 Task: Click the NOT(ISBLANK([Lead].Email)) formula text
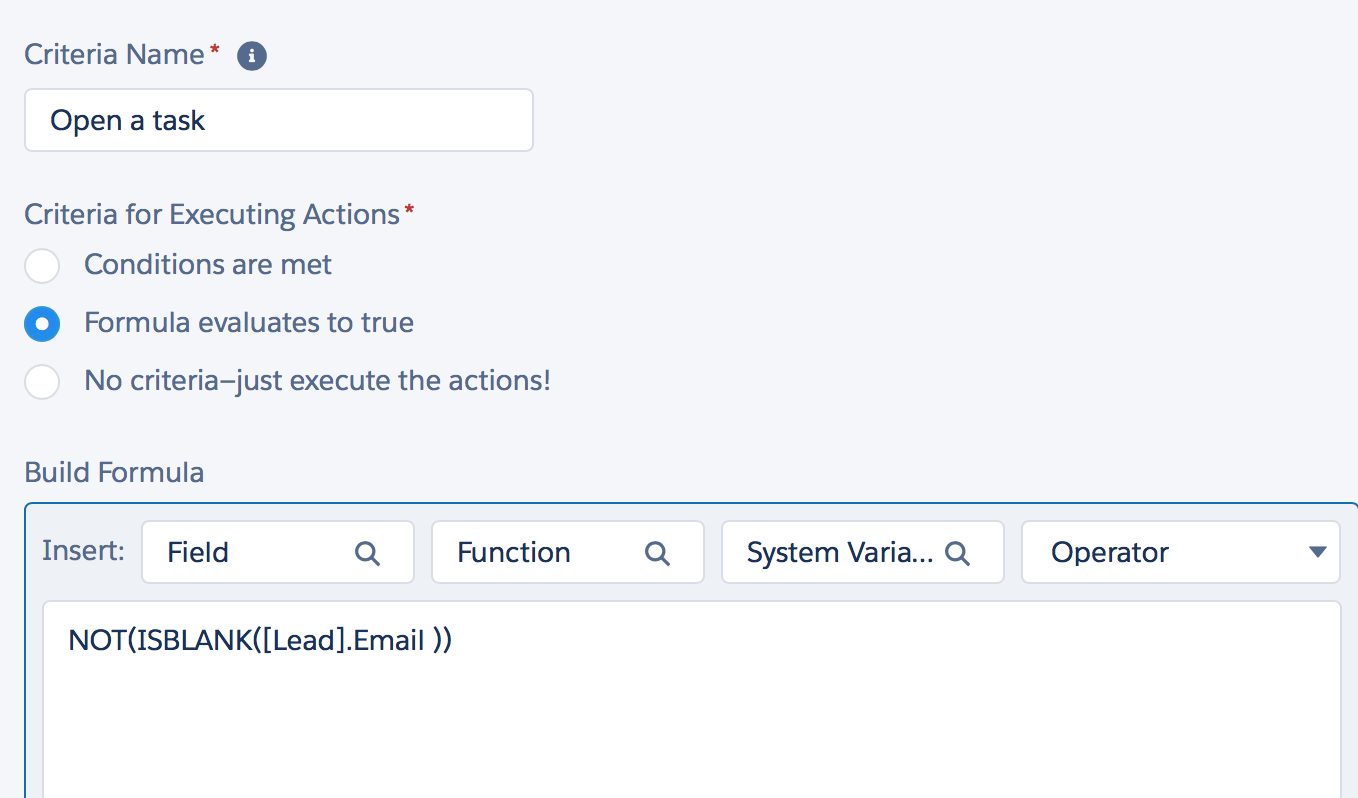coord(260,641)
